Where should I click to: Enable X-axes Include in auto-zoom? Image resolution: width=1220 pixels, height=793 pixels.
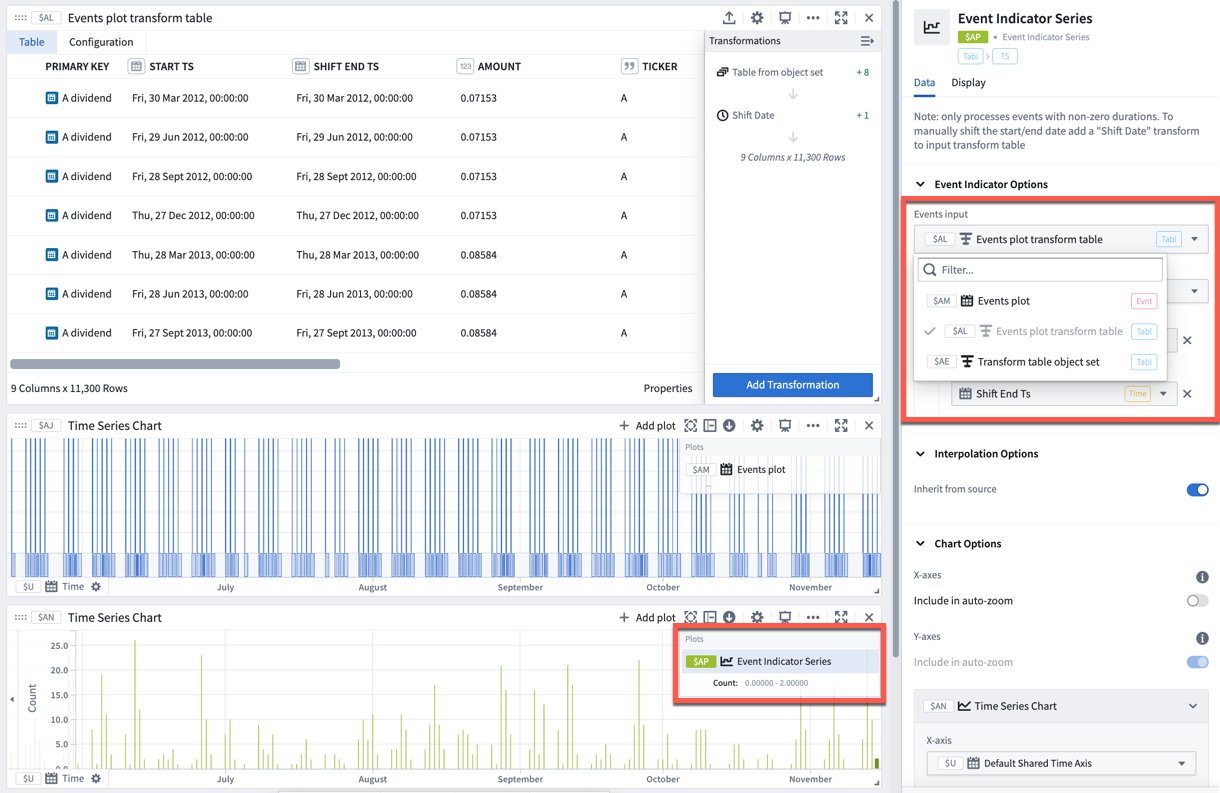coord(1197,601)
